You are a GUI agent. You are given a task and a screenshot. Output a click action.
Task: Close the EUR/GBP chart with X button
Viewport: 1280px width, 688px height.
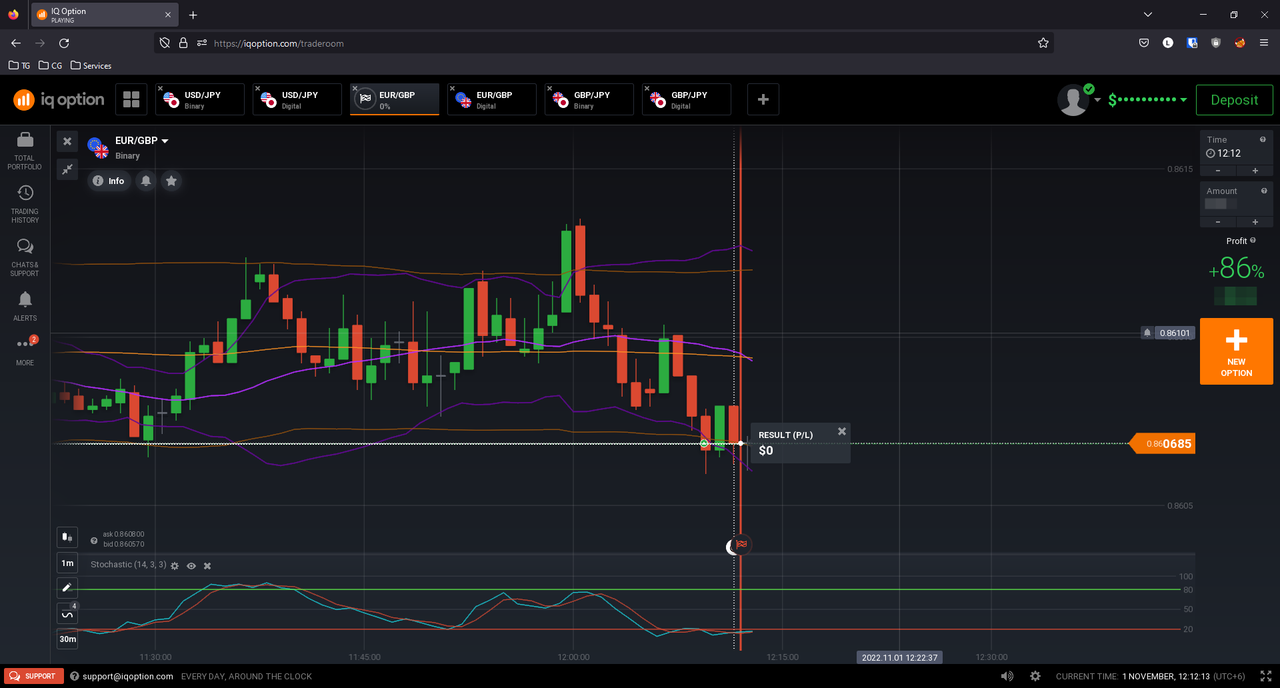tap(67, 141)
